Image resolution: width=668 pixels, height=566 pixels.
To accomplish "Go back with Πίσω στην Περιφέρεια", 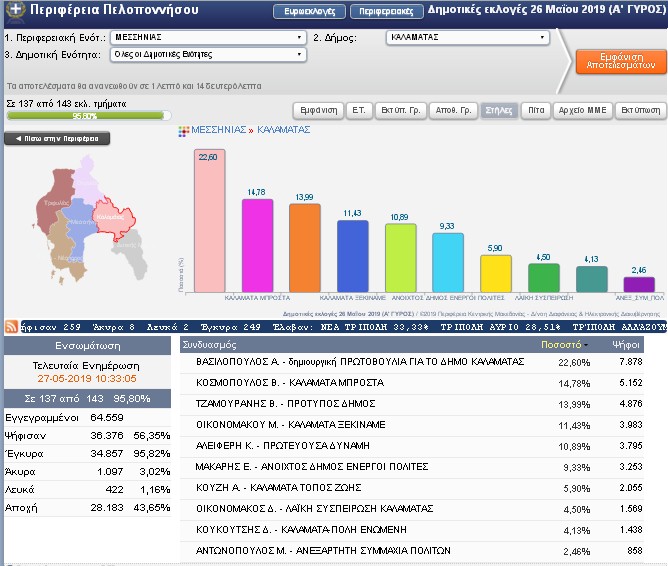I will click(x=57, y=138).
